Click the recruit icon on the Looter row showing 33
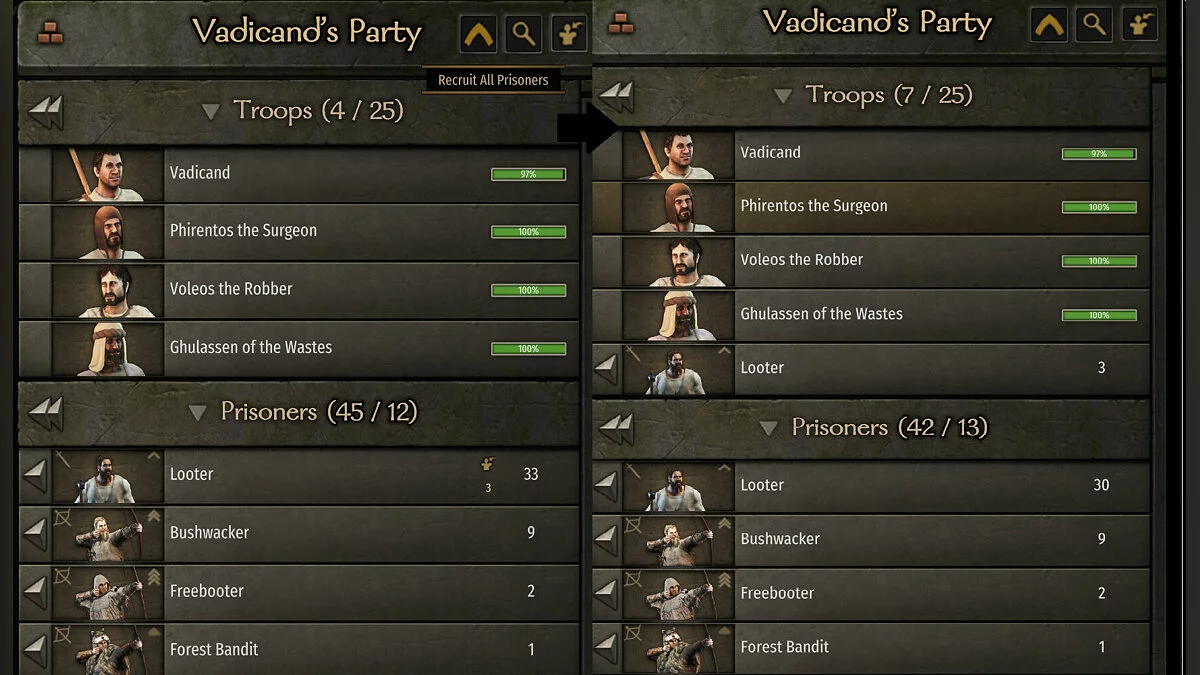 click(x=488, y=464)
